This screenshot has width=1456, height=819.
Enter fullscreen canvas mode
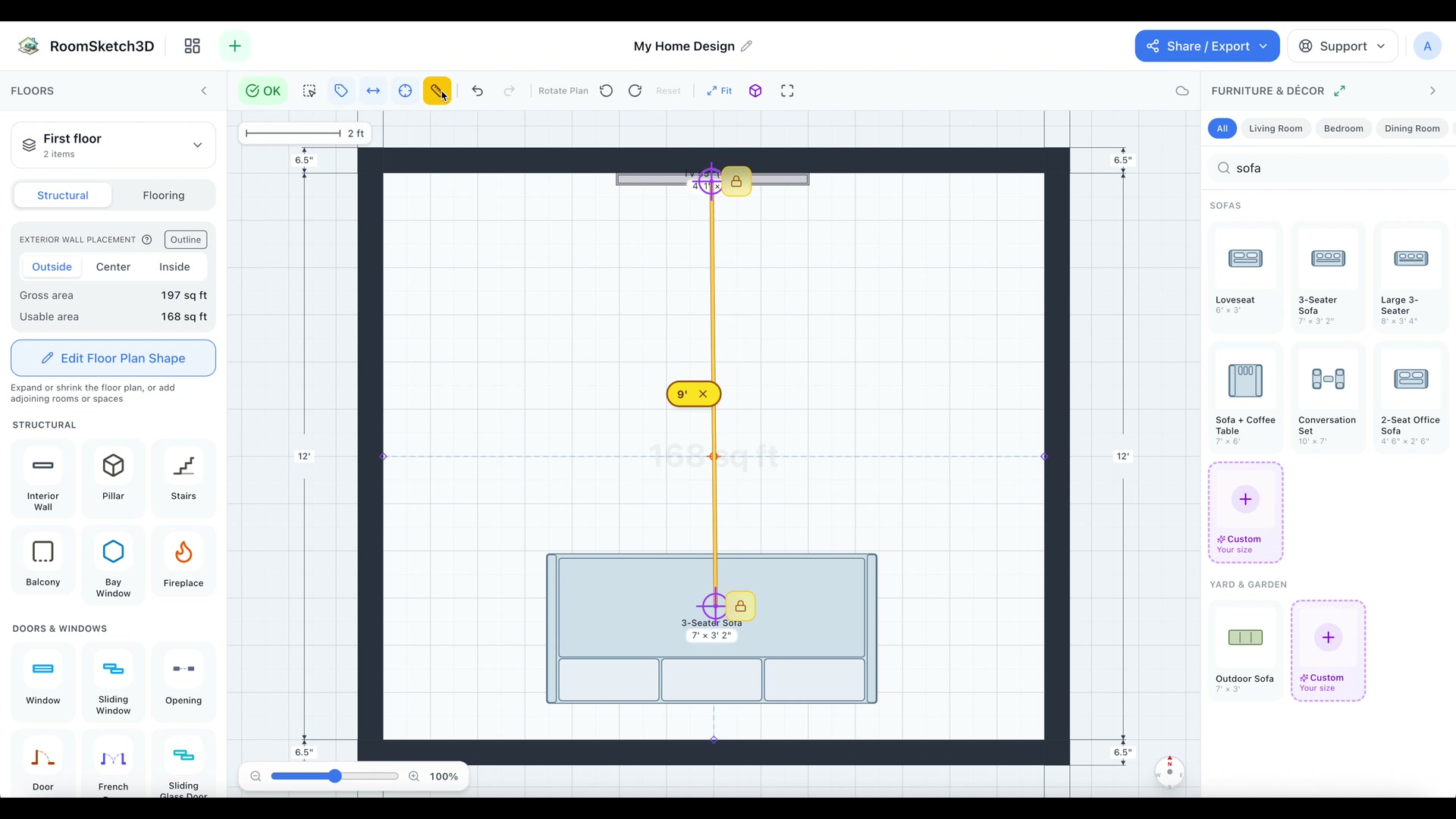pos(787,91)
